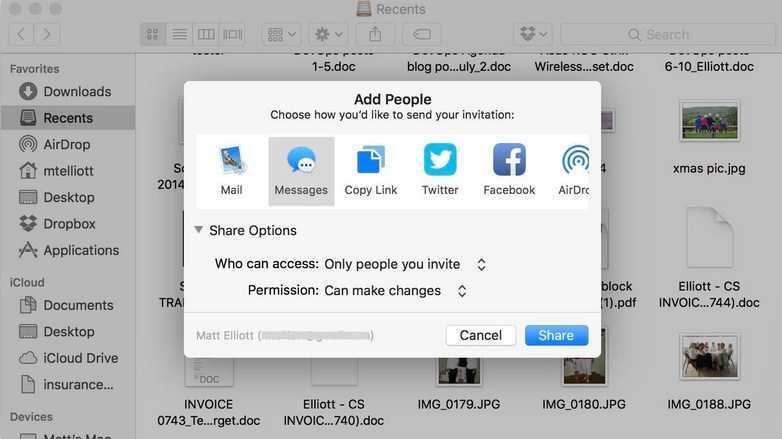Image resolution: width=782 pixels, height=439 pixels.
Task: Select the blog po...uly_2.doc file name
Action: pyautogui.click(x=459, y=66)
